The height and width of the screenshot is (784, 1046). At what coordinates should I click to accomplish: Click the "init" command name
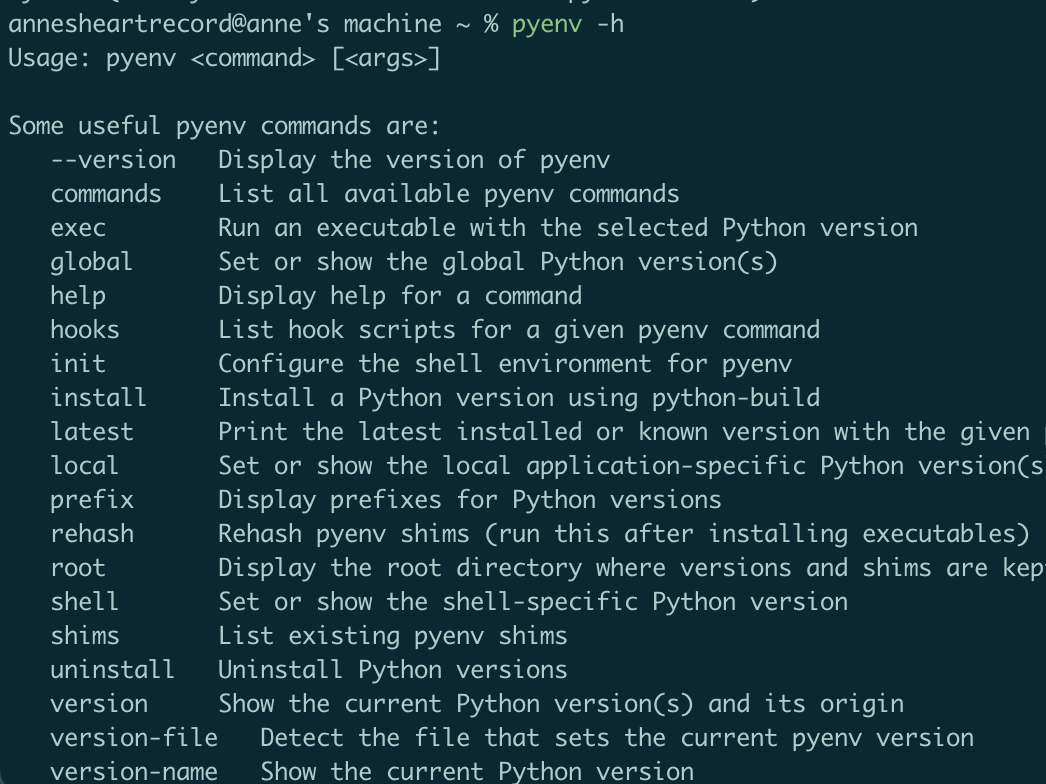click(x=78, y=364)
